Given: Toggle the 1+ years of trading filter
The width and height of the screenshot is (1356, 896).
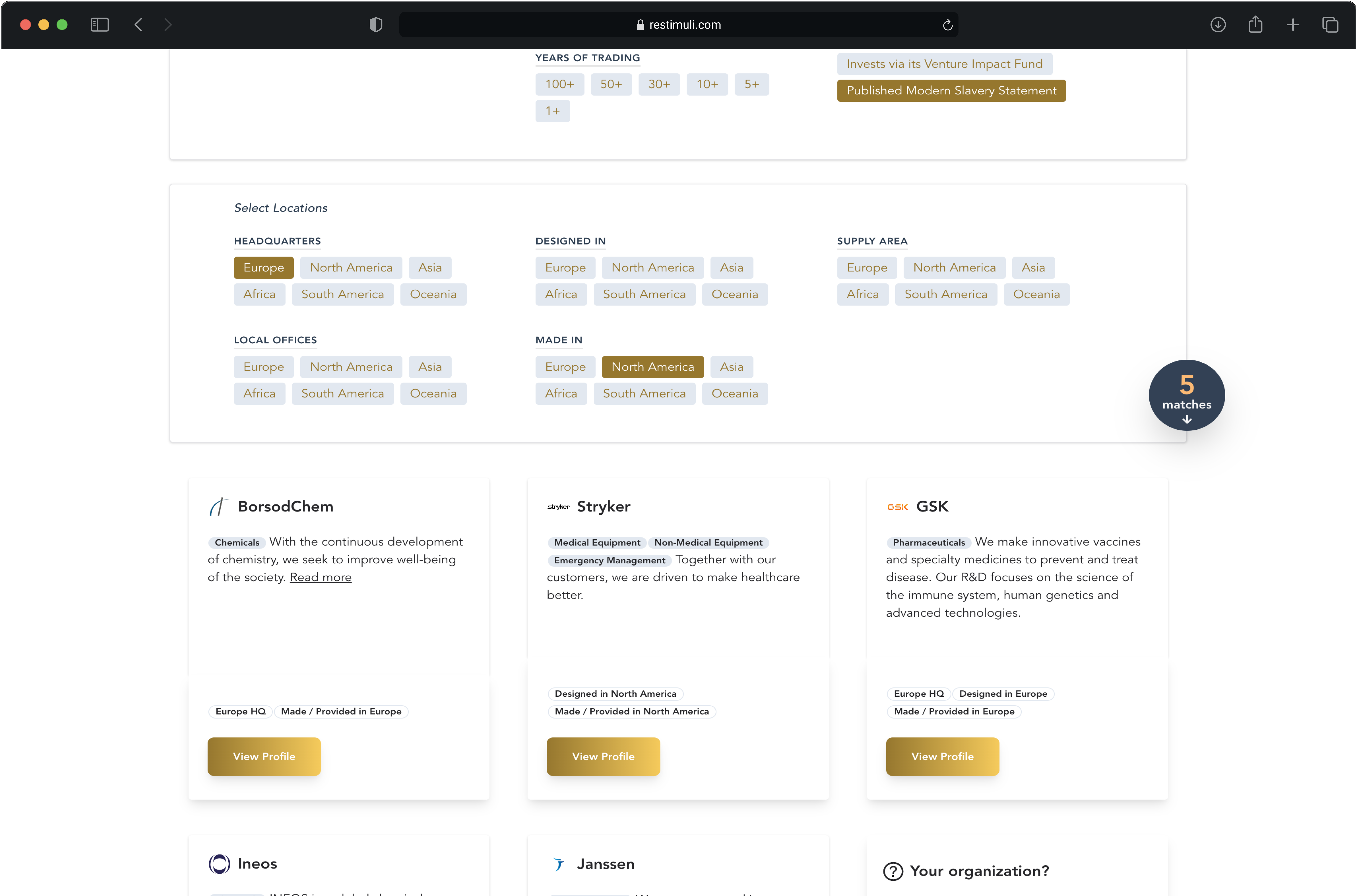Looking at the screenshot, I should [x=553, y=111].
